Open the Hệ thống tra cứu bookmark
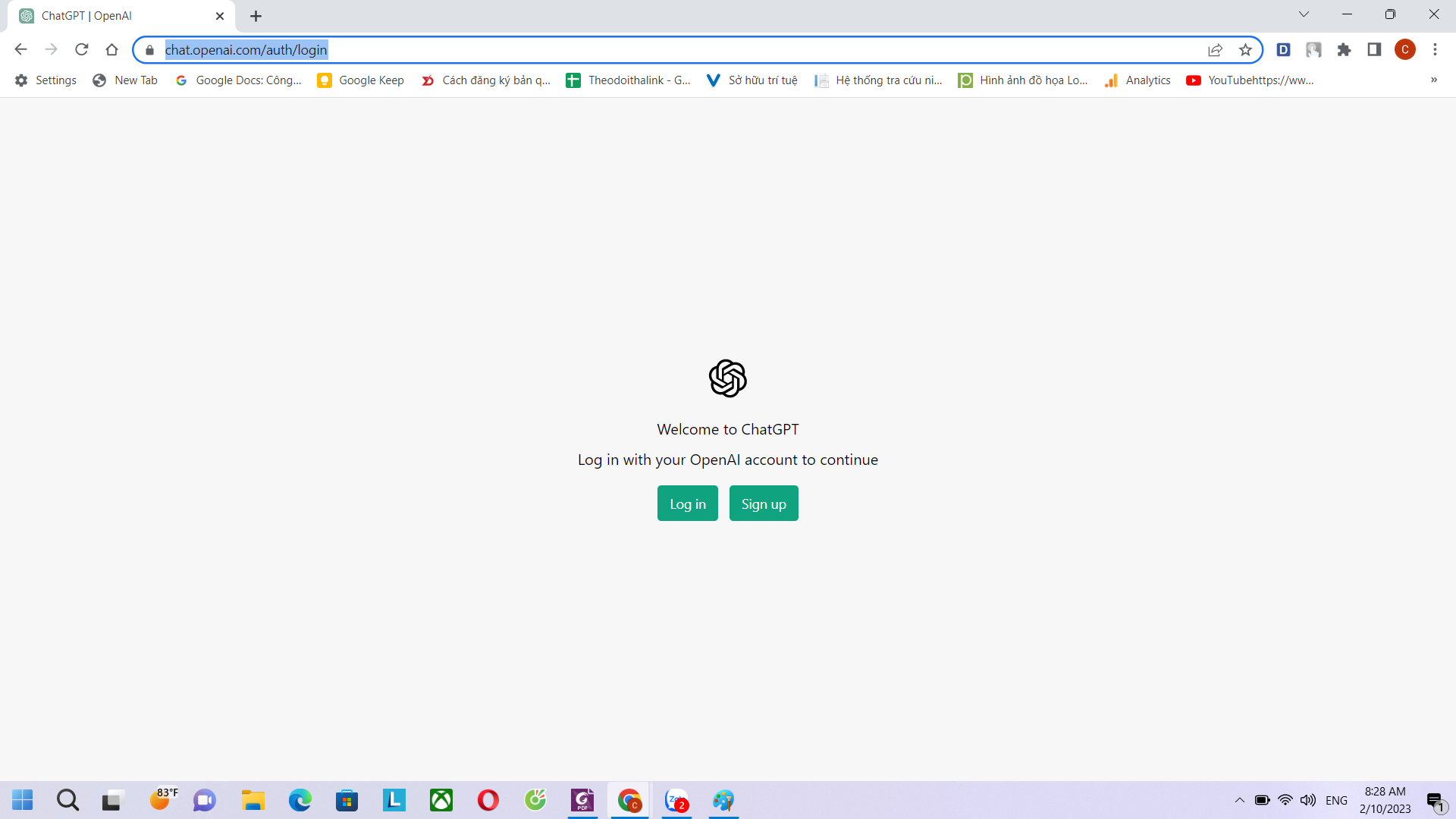 (x=877, y=80)
